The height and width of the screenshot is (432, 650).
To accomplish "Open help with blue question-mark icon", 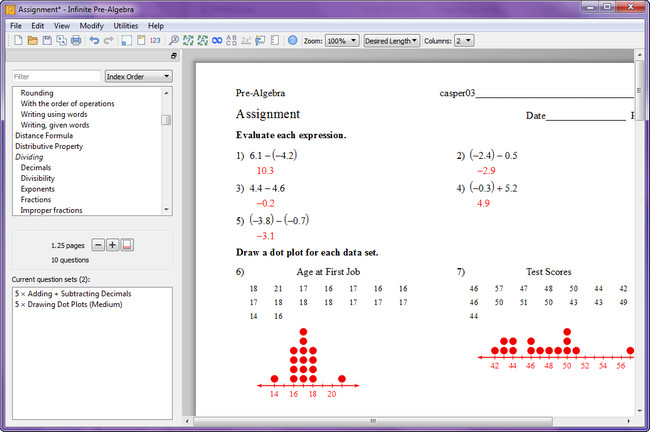I will click(293, 40).
